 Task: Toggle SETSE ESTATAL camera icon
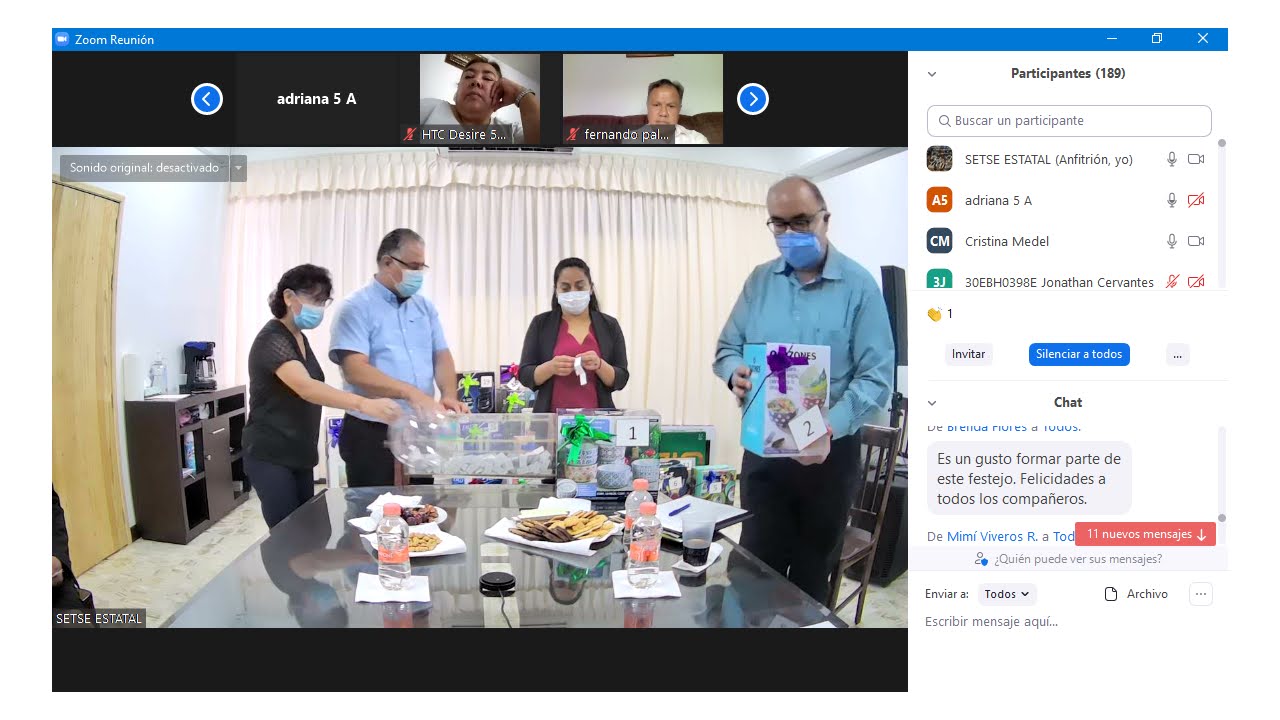click(1196, 159)
